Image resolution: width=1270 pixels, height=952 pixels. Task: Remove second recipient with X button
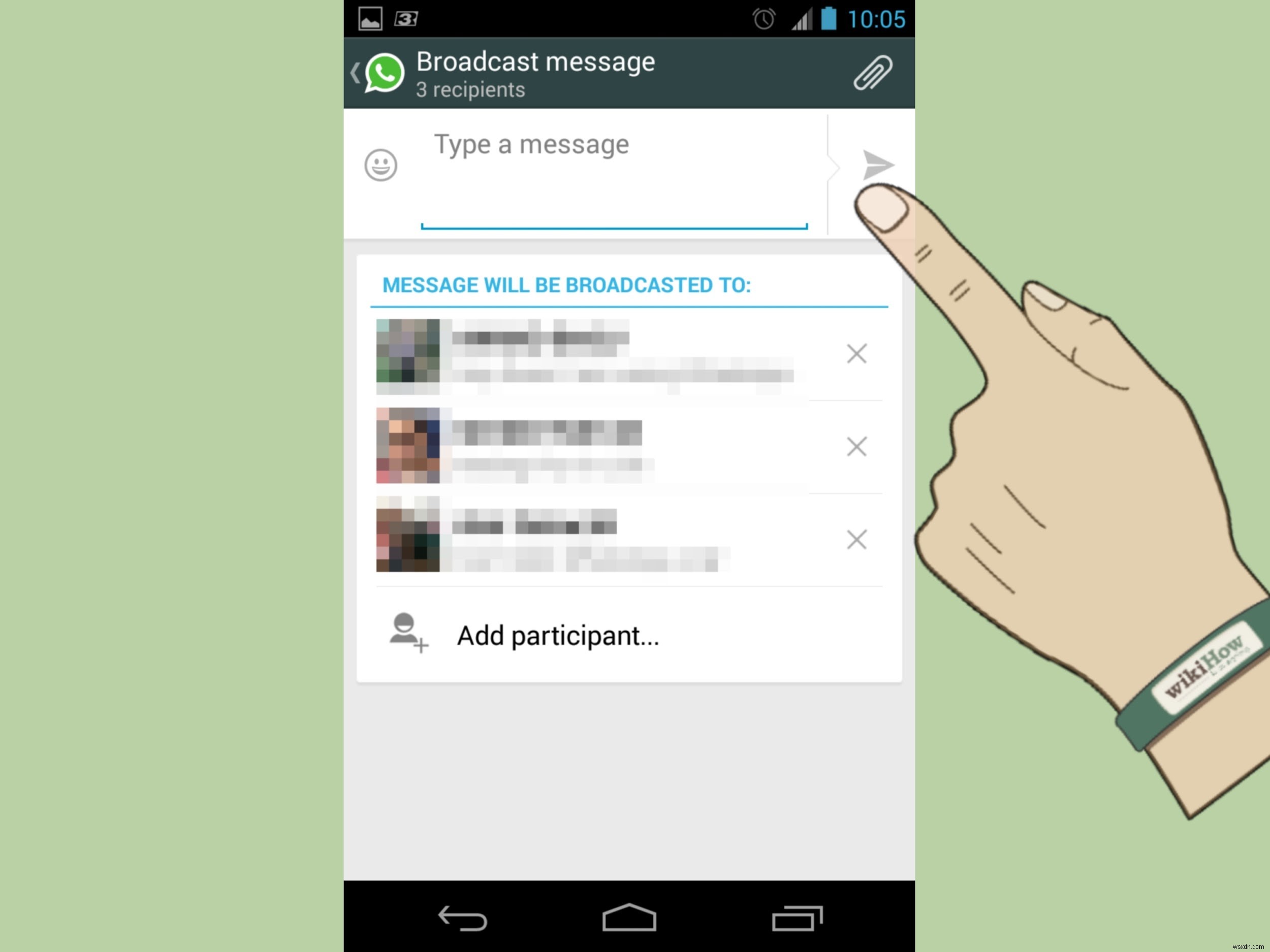[856, 446]
